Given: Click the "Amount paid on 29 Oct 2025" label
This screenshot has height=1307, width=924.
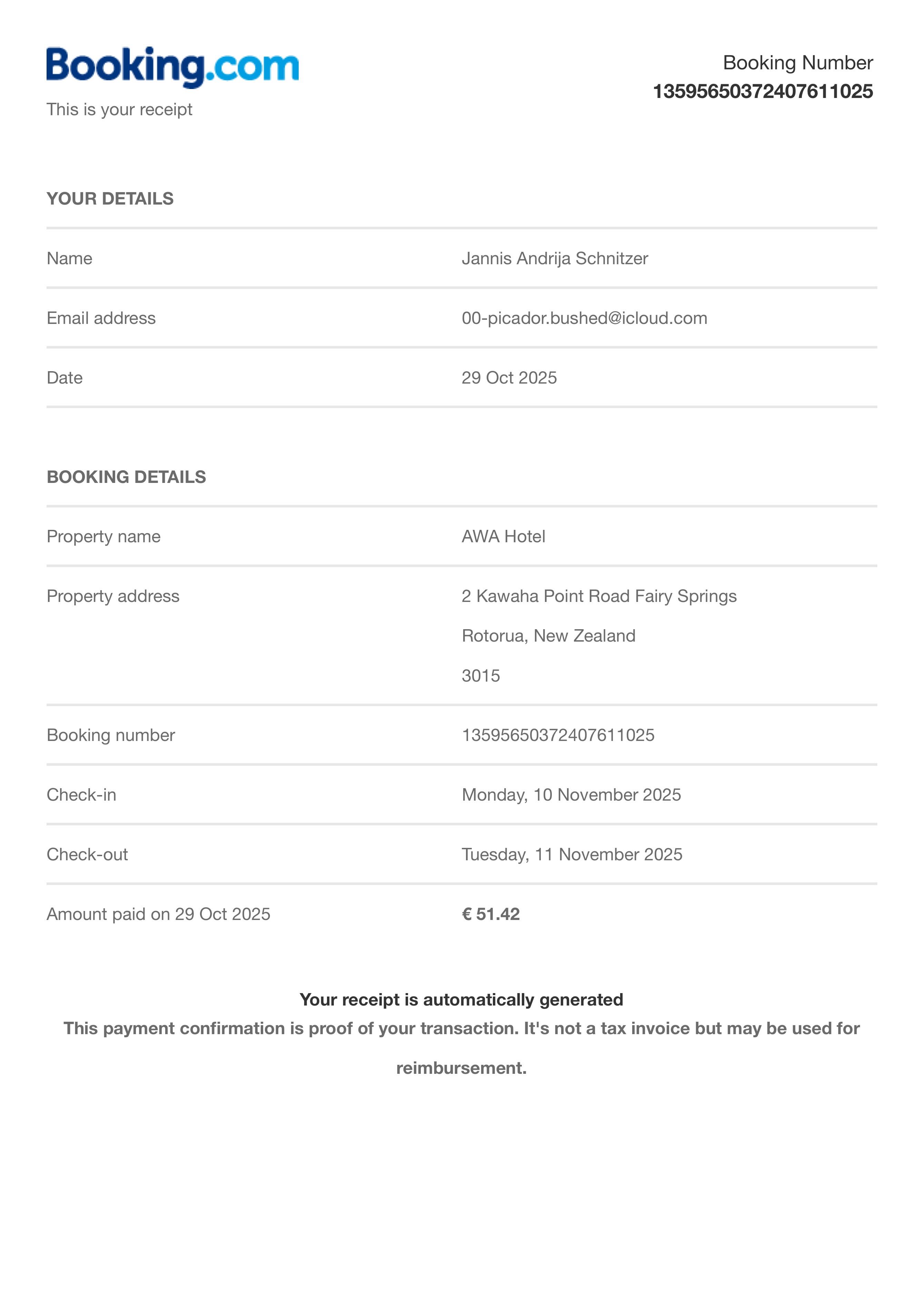Looking at the screenshot, I should [x=158, y=914].
